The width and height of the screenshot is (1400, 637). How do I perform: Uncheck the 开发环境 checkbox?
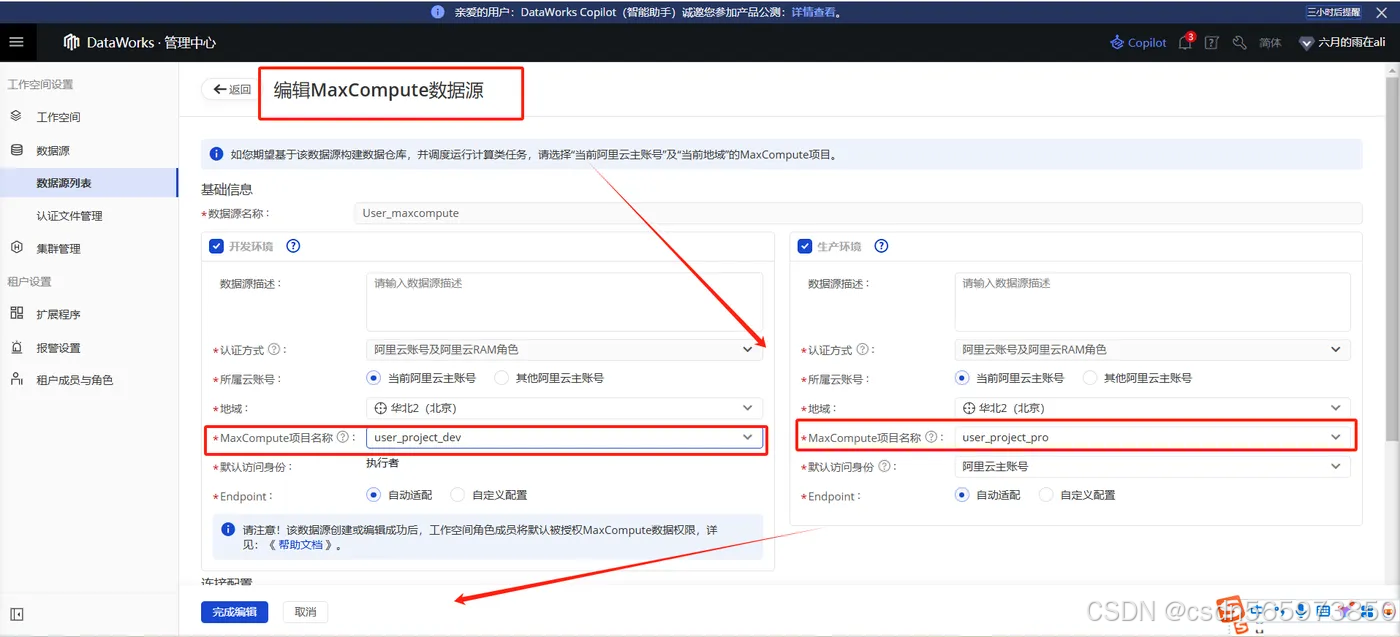pyautogui.click(x=215, y=246)
